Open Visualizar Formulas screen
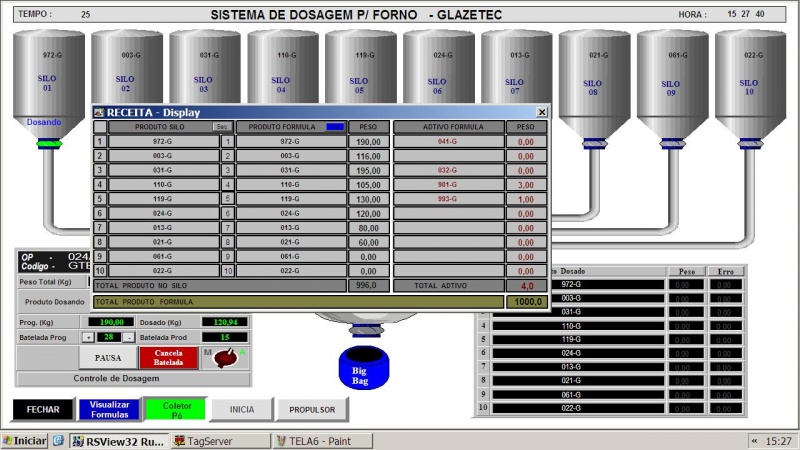 pyautogui.click(x=109, y=408)
